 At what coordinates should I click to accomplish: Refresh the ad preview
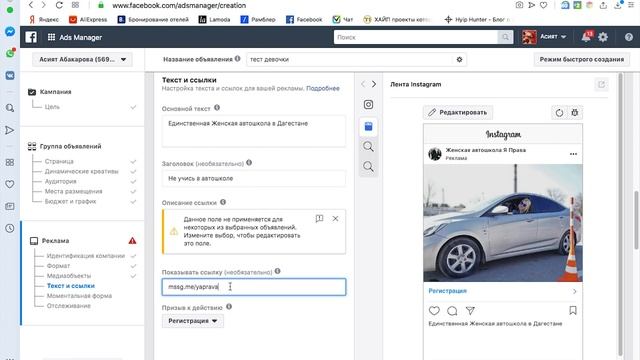coord(559,113)
